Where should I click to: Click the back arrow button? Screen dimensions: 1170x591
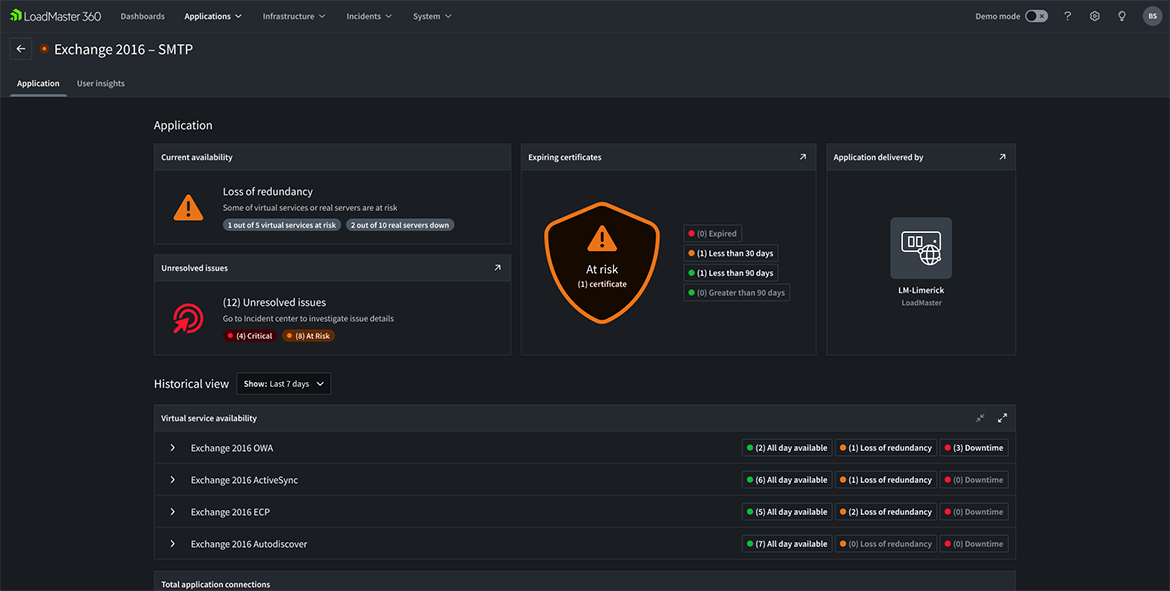[x=21, y=49]
